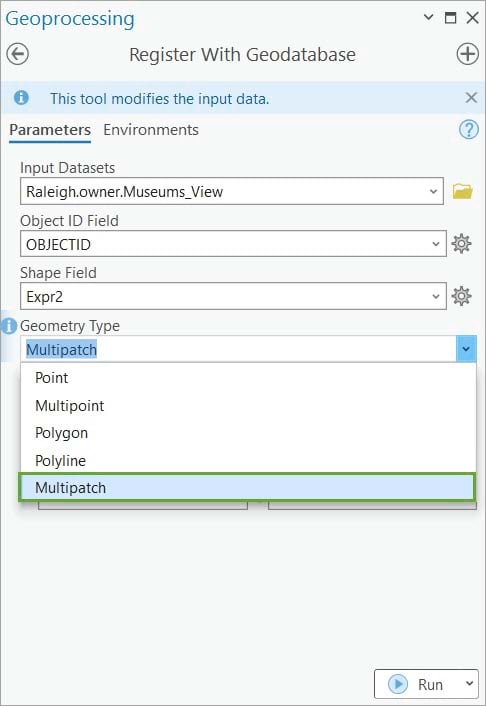Click the Geoprocessing pane title

[70, 19]
